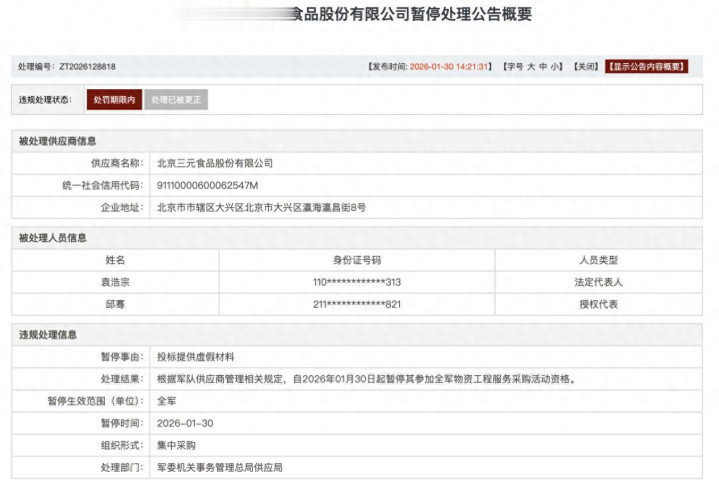Set font size to 中
Image resolution: width=719 pixels, height=493 pixels.
point(543,66)
